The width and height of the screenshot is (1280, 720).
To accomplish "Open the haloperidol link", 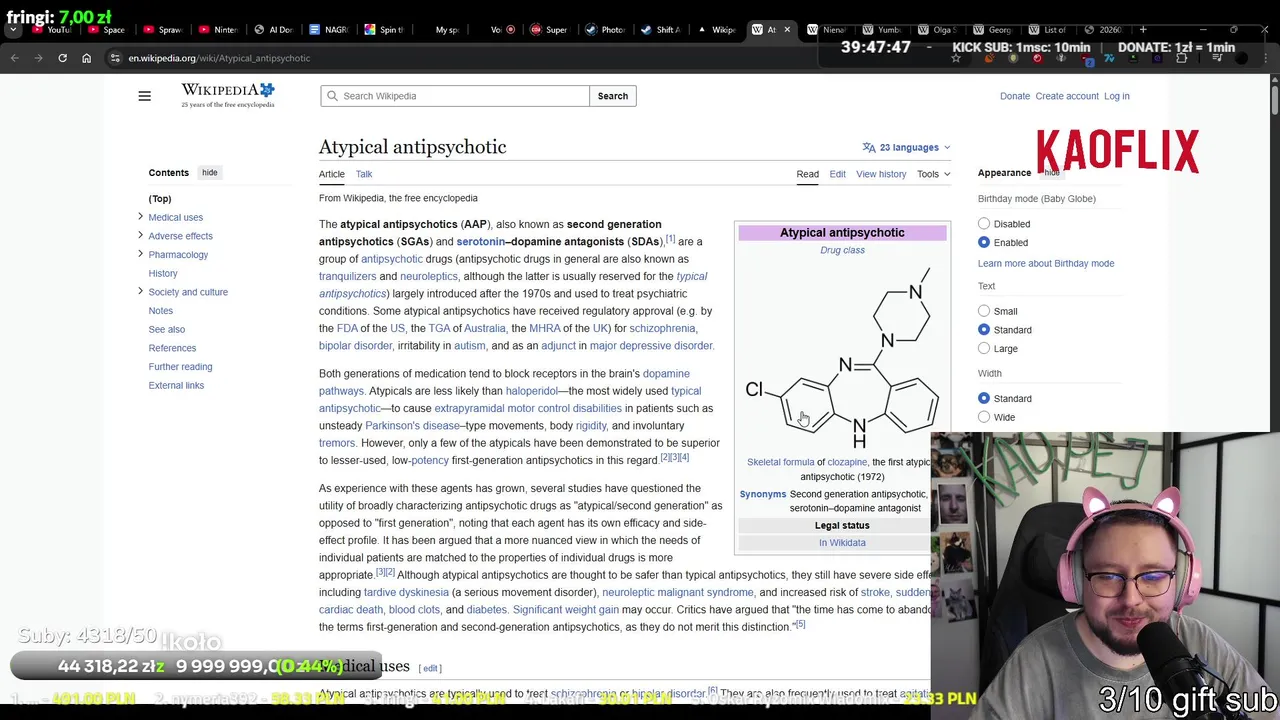I will coord(531,391).
